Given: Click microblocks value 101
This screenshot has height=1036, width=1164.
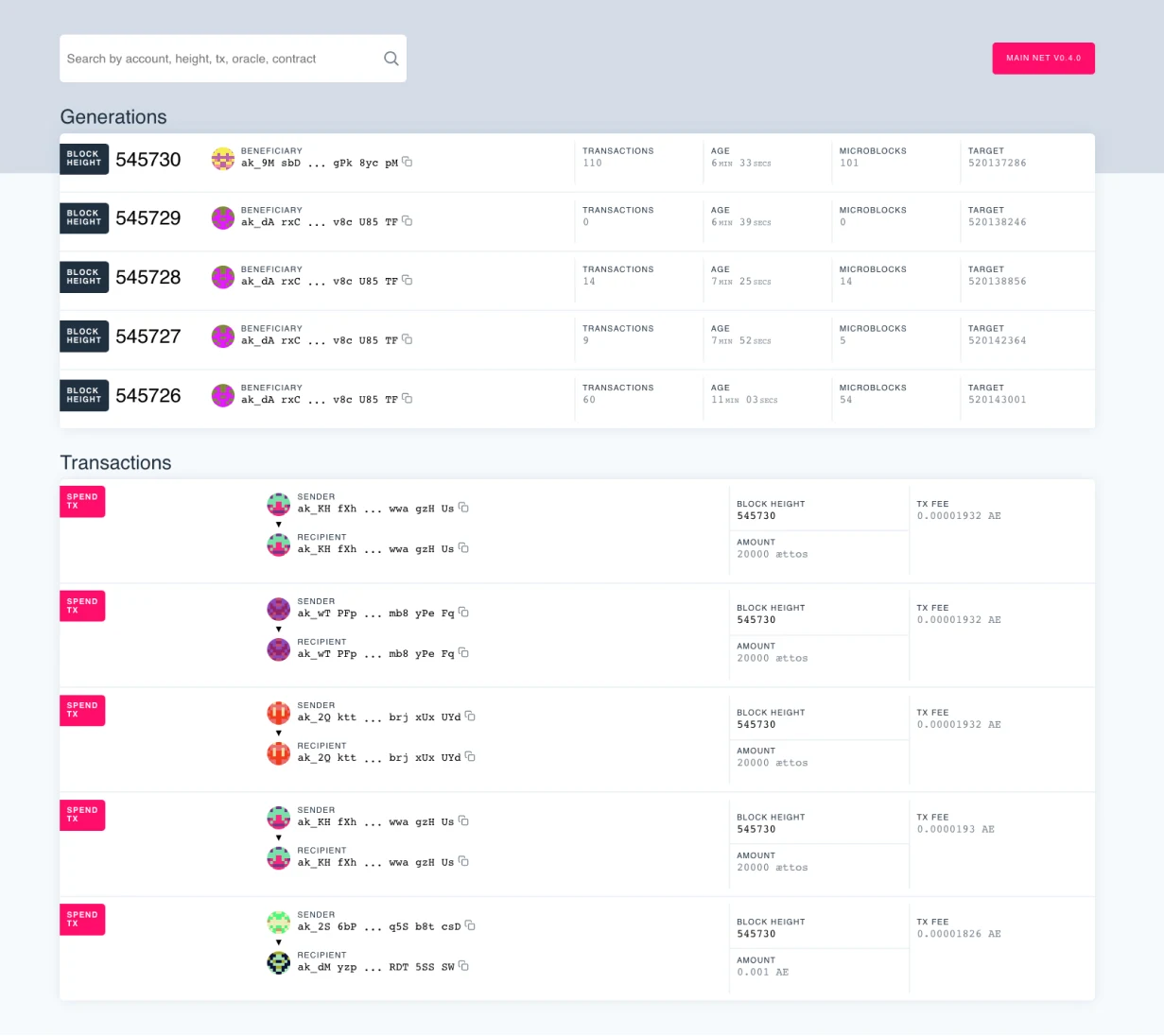Looking at the screenshot, I should pos(849,164).
